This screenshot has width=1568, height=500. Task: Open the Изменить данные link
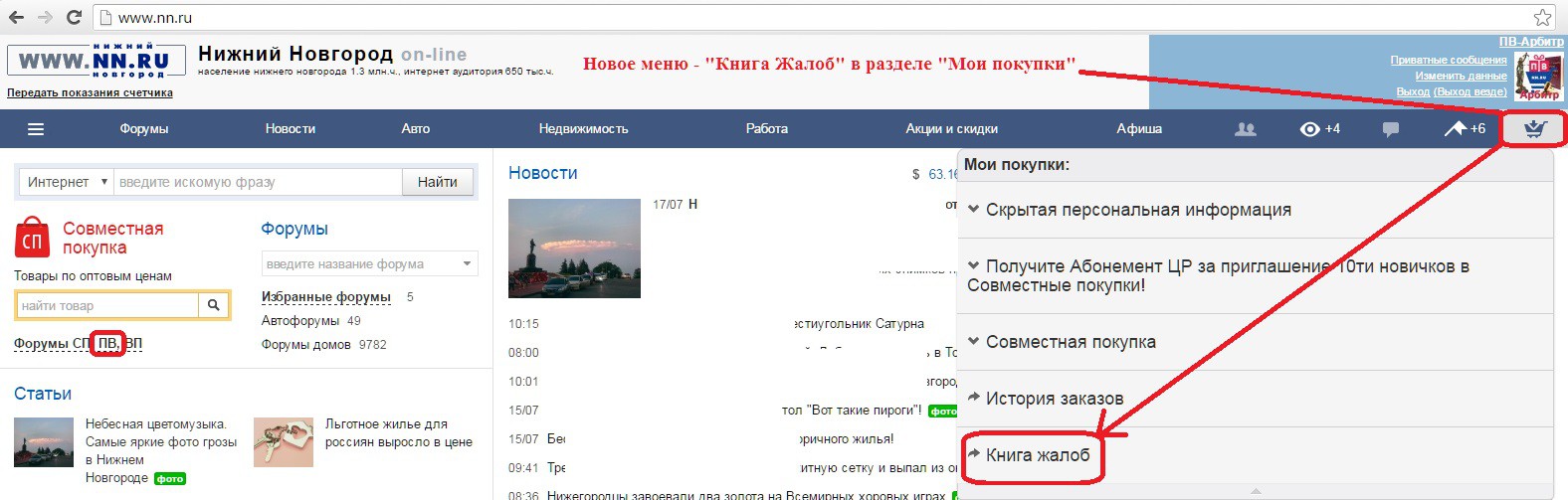[x=1462, y=77]
